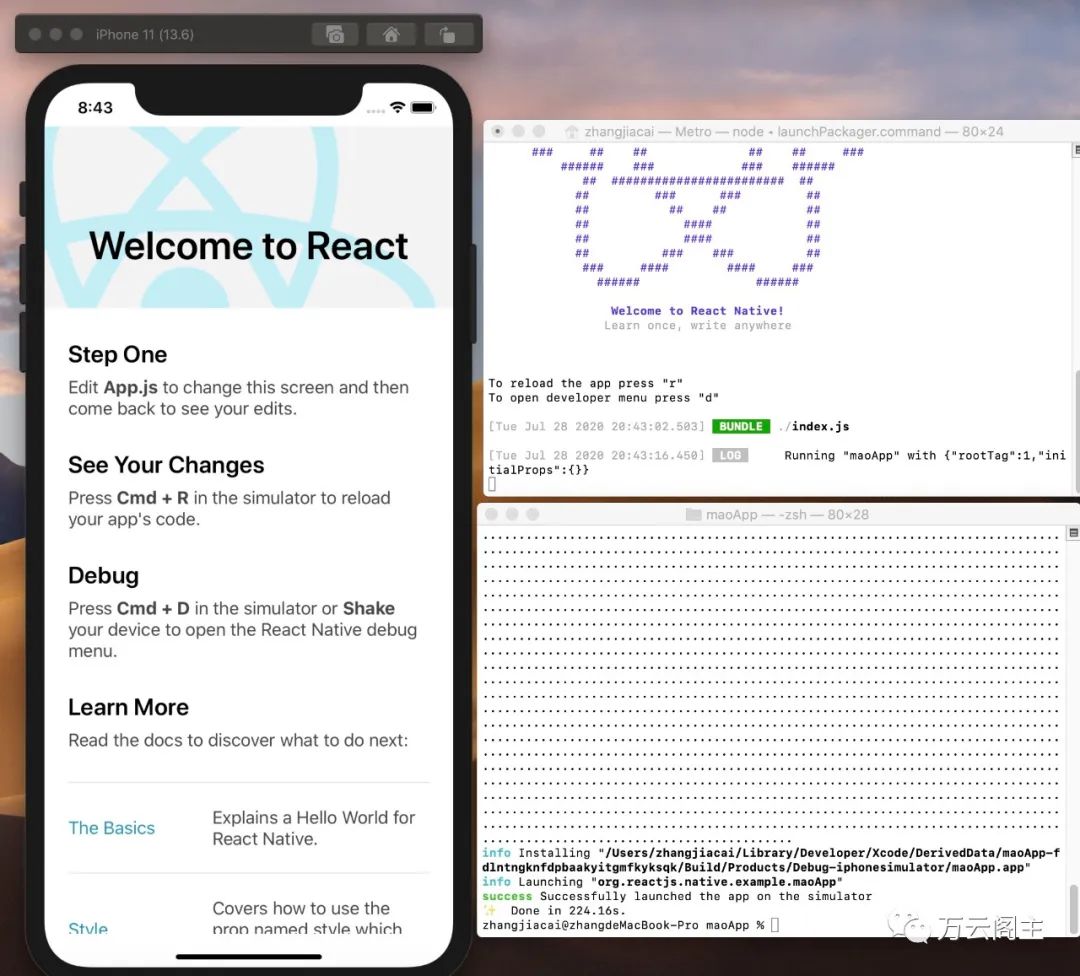
Task: Click the cursor block in Metro terminal
Action: click(x=492, y=484)
